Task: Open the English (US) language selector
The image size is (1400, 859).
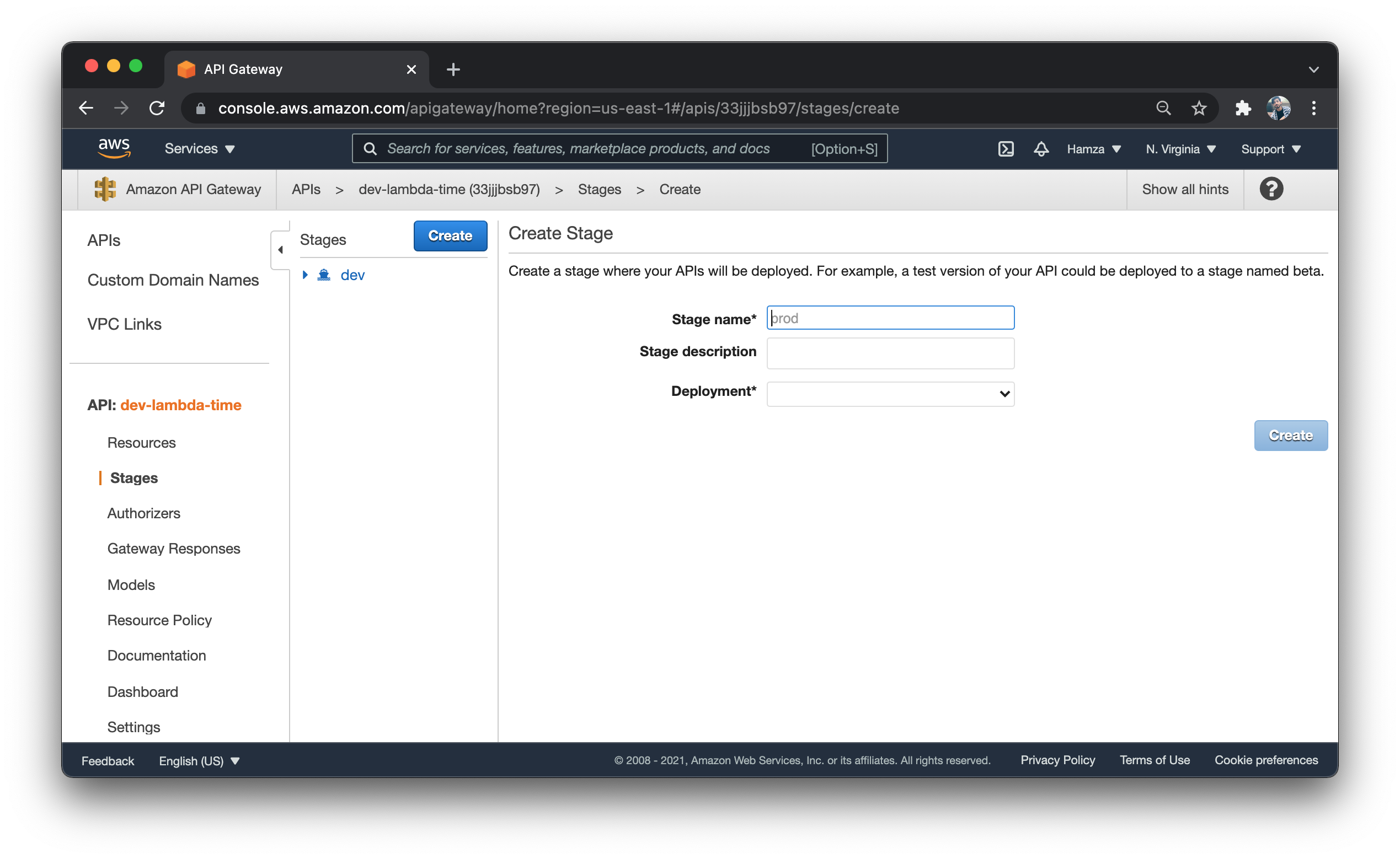Action: tap(199, 760)
